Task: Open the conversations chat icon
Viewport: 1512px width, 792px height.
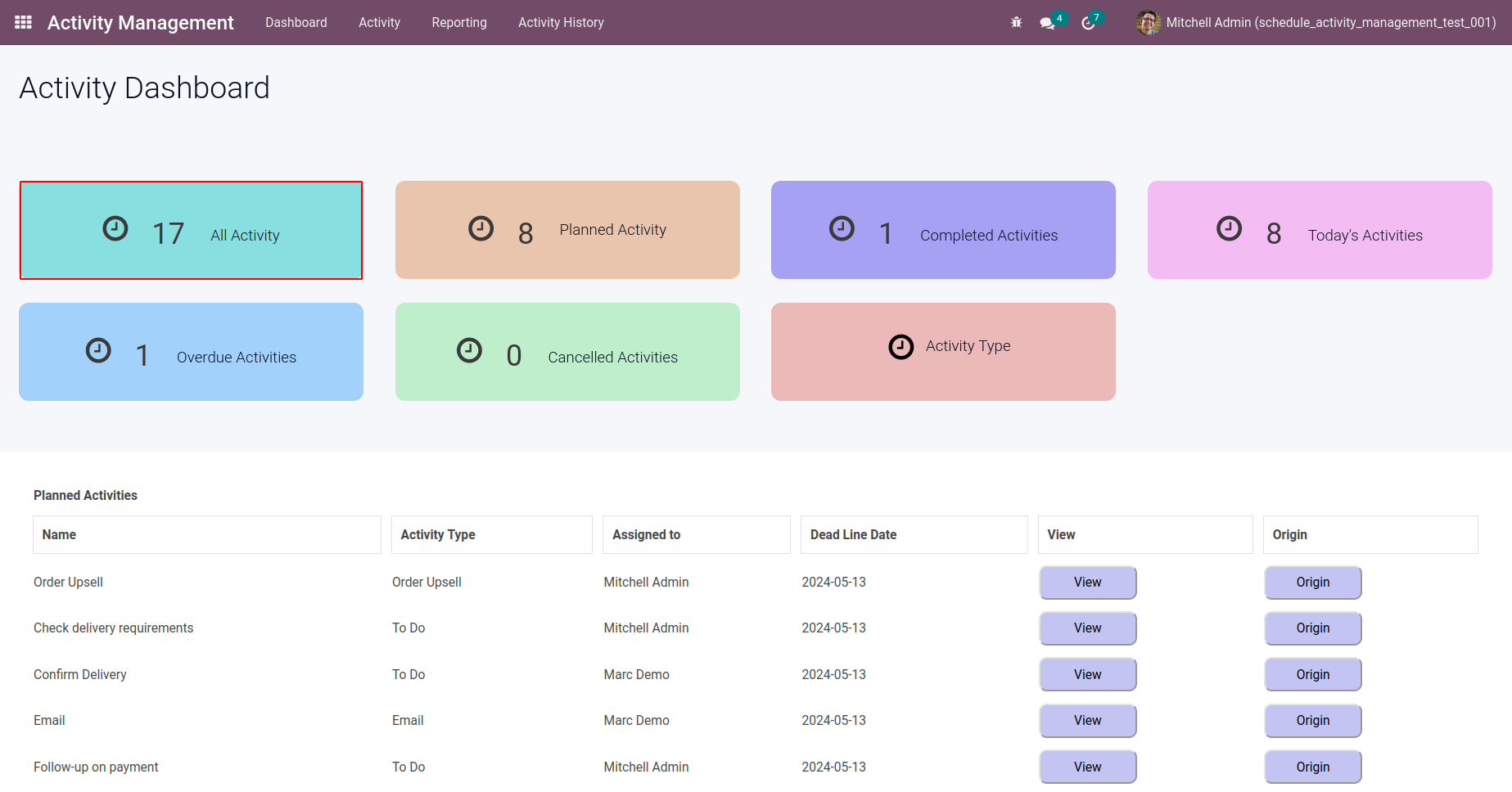Action: (1047, 23)
